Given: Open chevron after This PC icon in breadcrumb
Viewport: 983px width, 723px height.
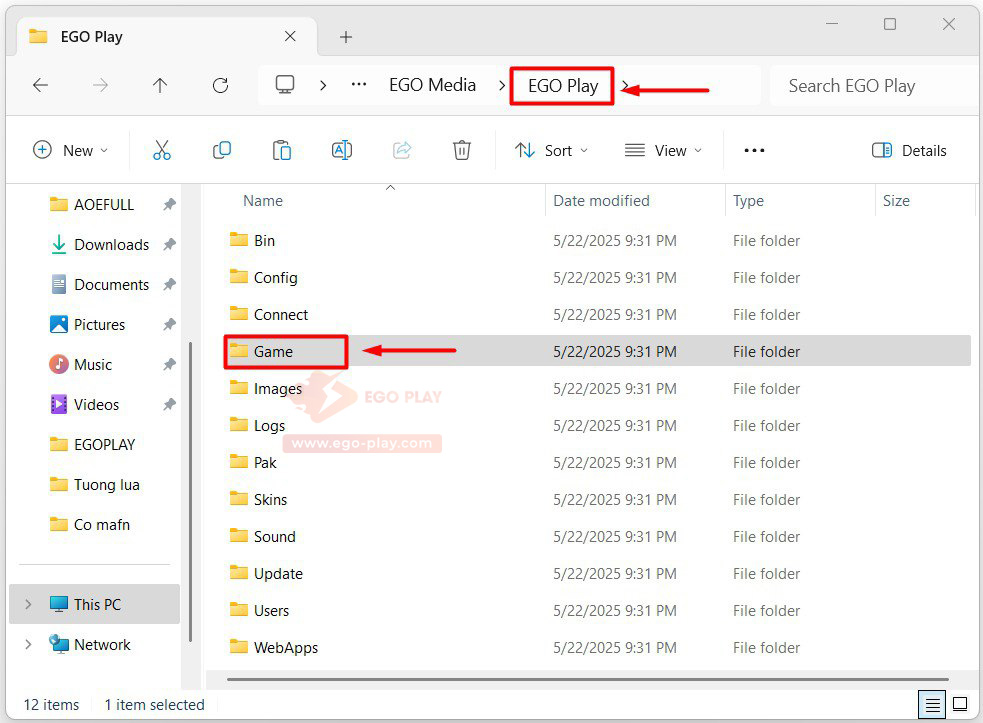Looking at the screenshot, I should [x=323, y=85].
